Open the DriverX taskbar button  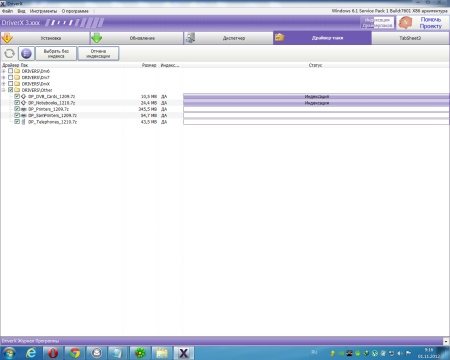[x=183, y=353]
